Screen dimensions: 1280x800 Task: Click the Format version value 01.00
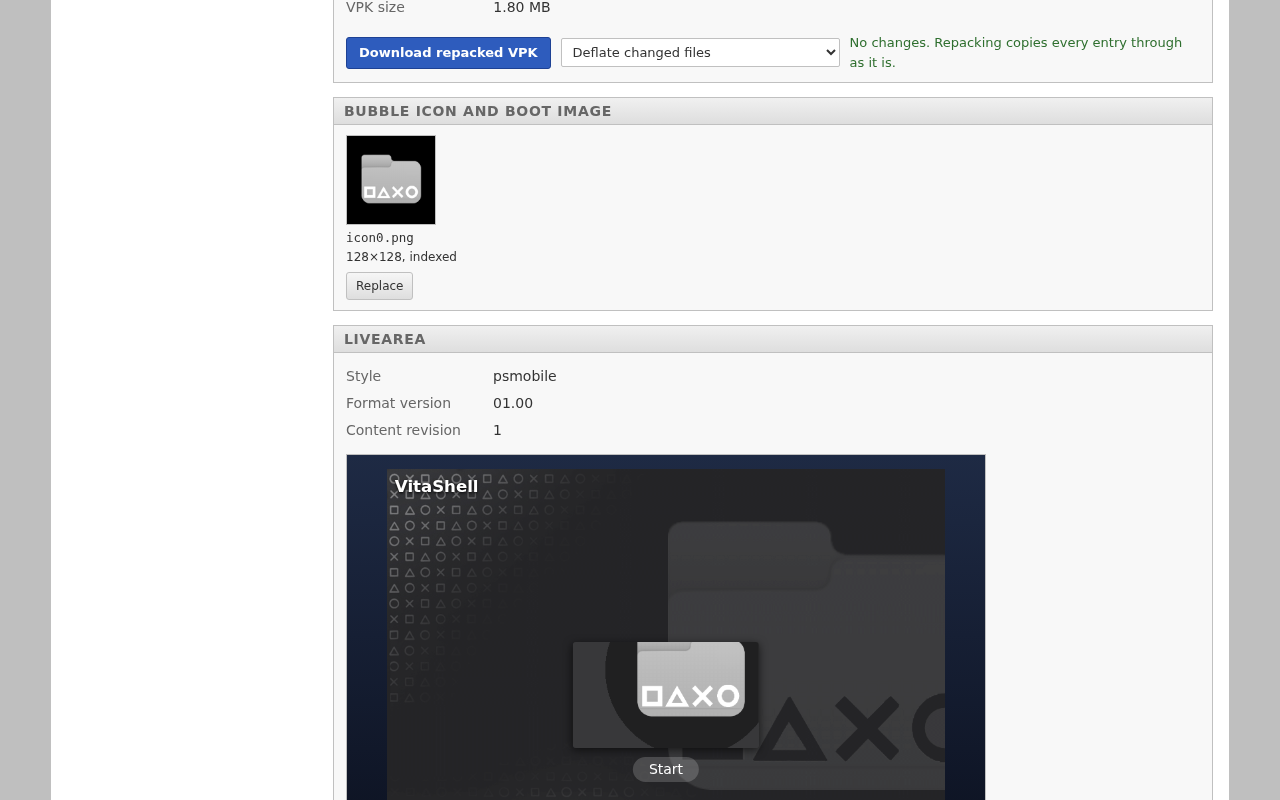tap(513, 403)
